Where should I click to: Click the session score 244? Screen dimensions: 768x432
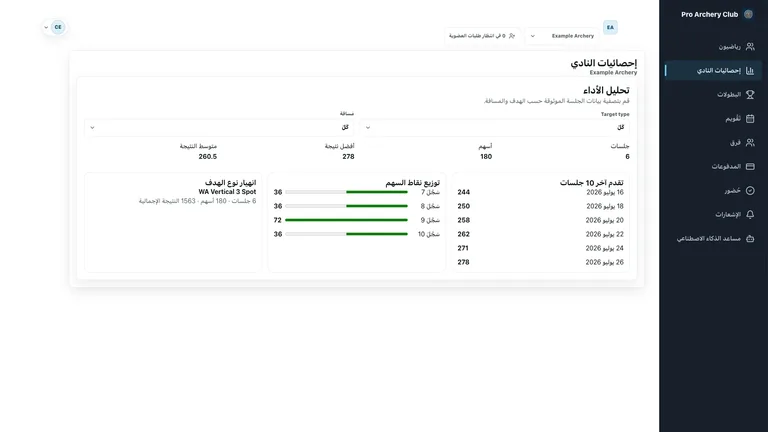point(463,192)
